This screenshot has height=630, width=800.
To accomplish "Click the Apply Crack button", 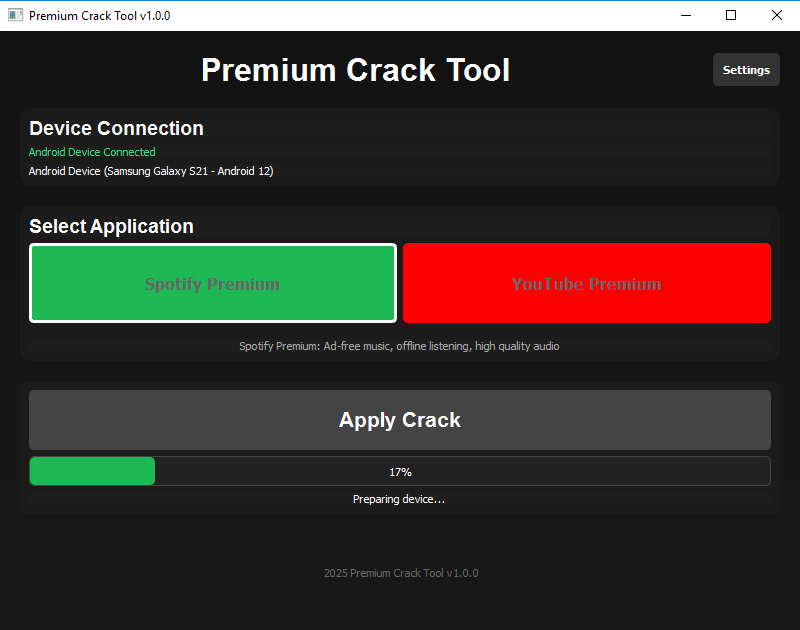I will 399,420.
